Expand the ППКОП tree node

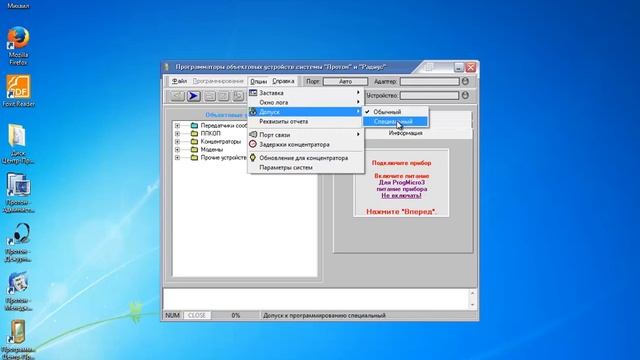pyautogui.click(x=177, y=133)
